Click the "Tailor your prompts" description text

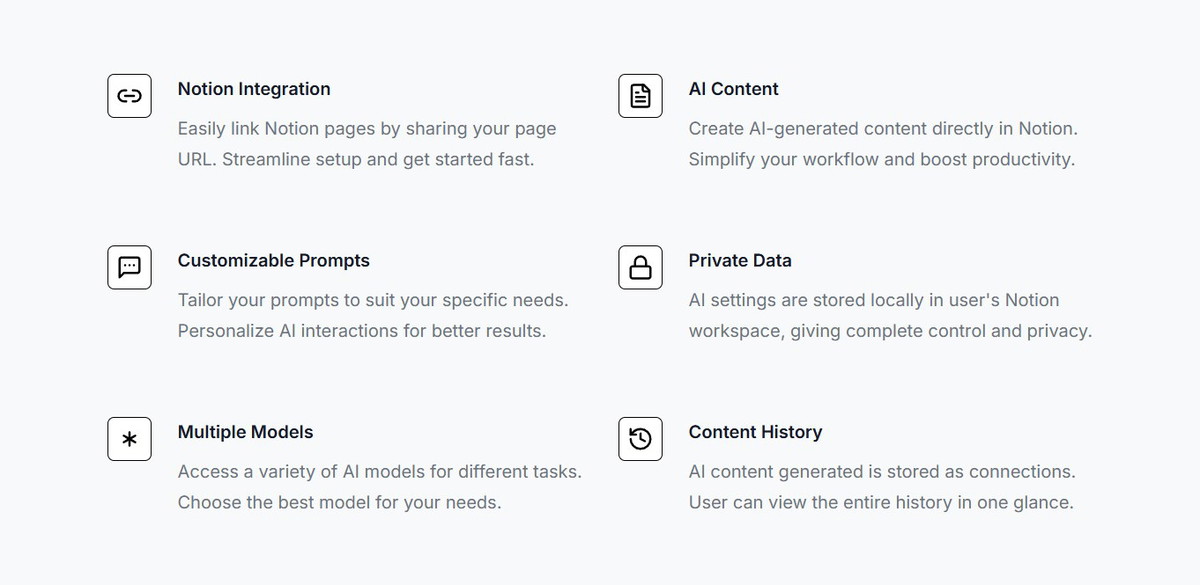[x=372, y=300]
